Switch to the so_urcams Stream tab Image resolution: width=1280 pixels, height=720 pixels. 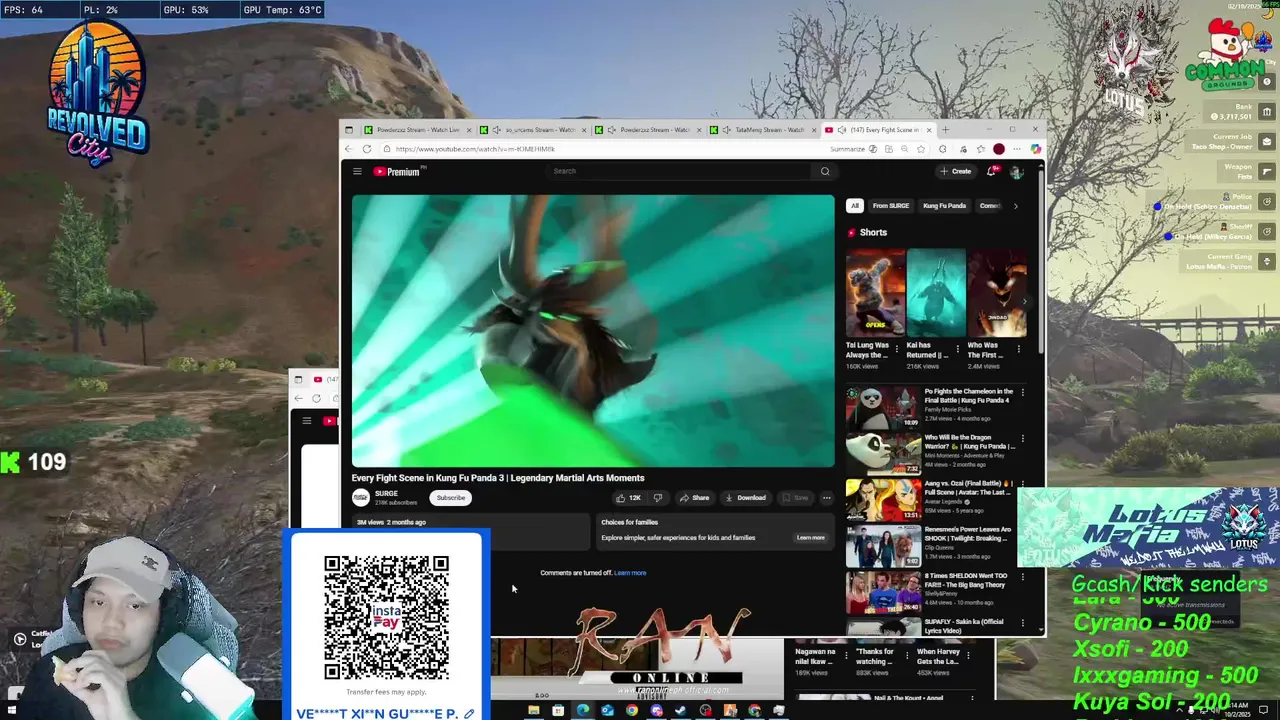tap(534, 130)
